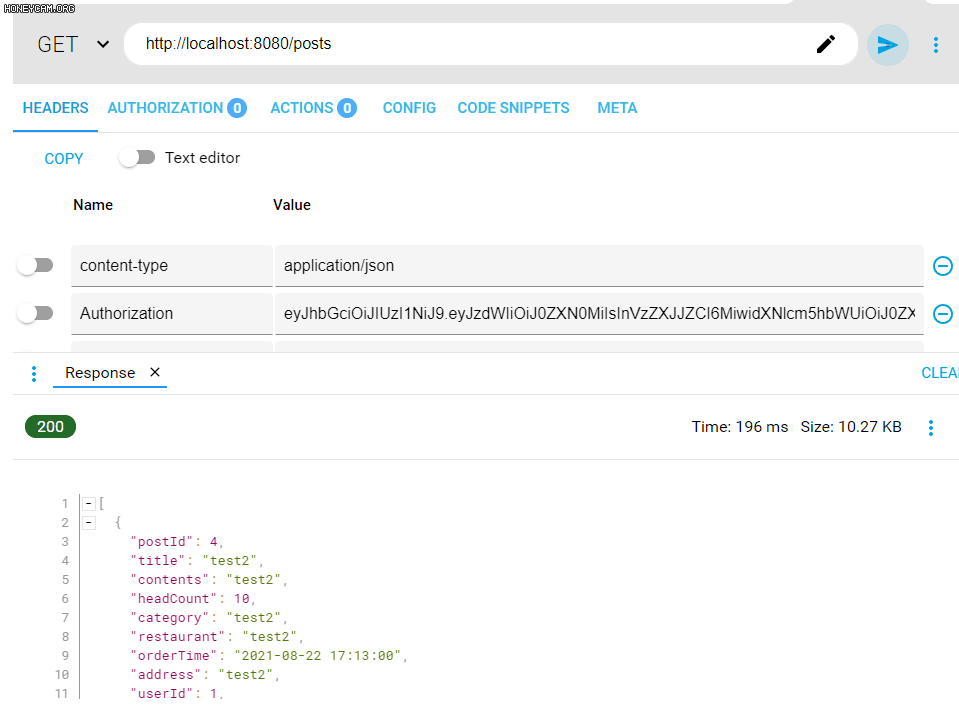959x708 pixels.
Task: Open the Meta tab
Action: tap(617, 108)
